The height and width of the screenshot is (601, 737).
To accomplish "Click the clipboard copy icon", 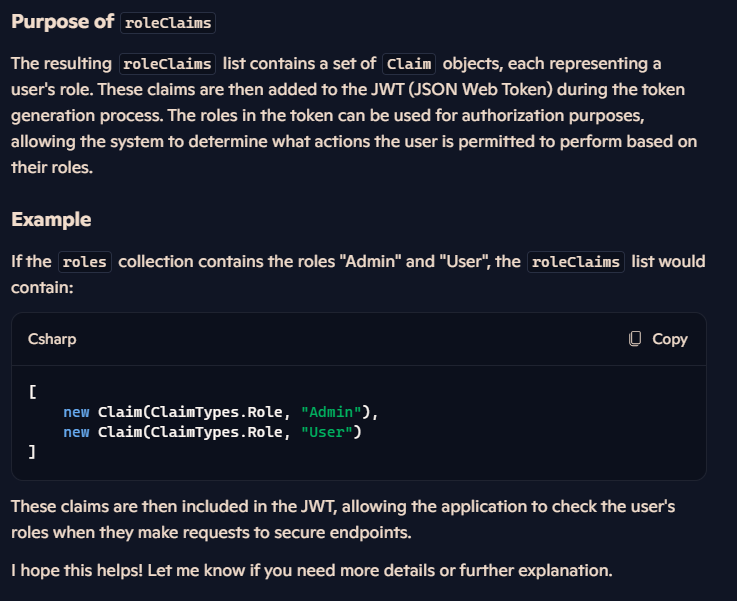I will pyautogui.click(x=635, y=338).
